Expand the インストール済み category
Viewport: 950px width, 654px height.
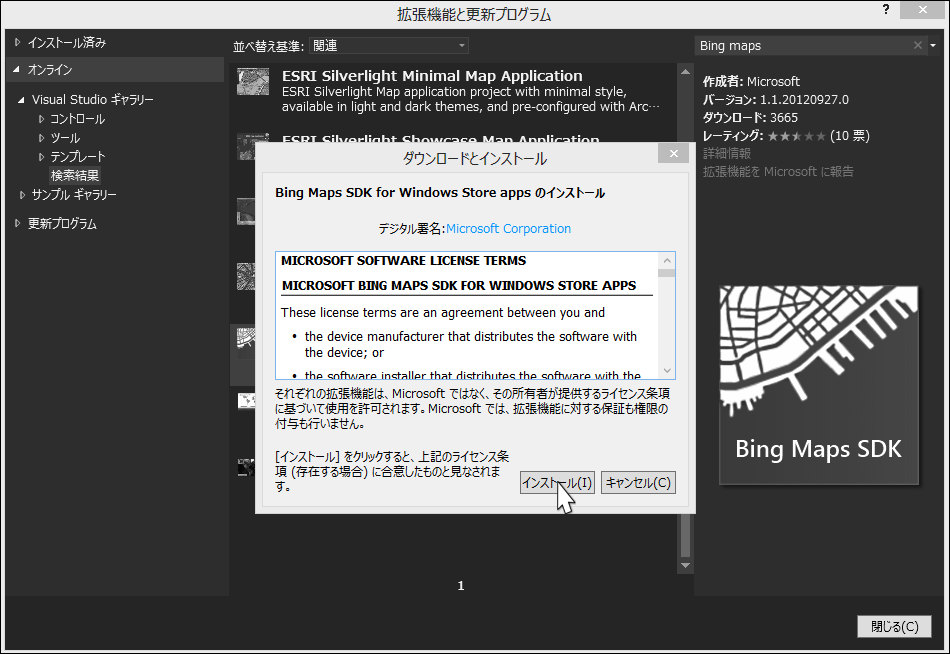point(18,42)
